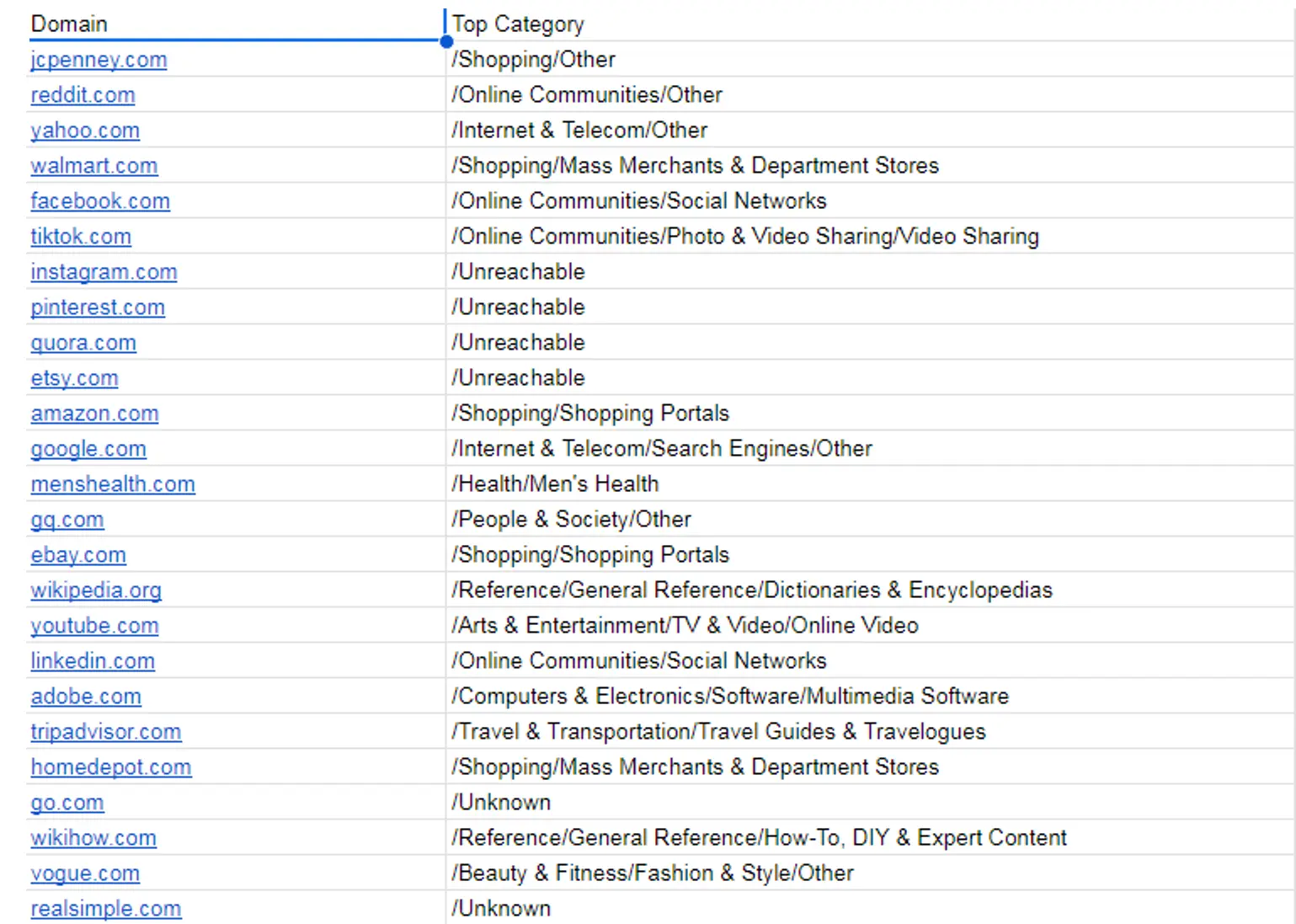The width and height of the screenshot is (1296, 924).
Task: Open the jcpenney.com link
Action: pos(99,60)
